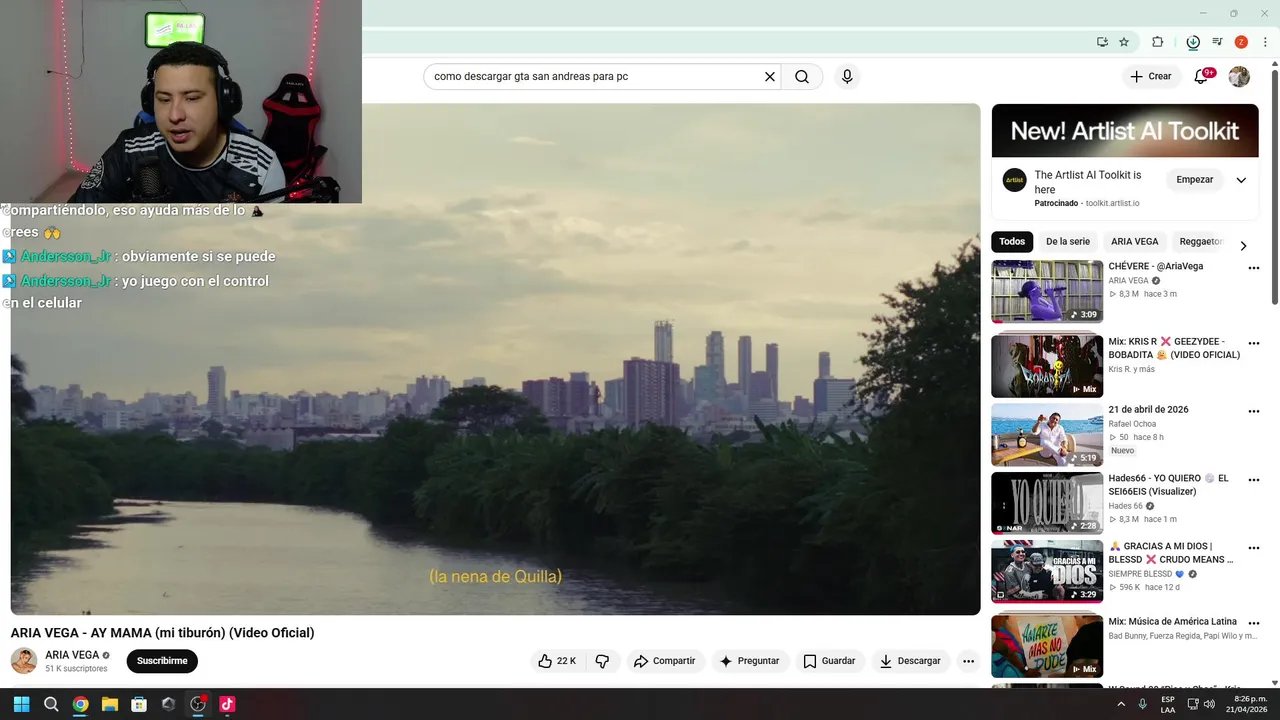Click the Chrome icon in taskbar
The height and width of the screenshot is (720, 1280).
point(80,704)
